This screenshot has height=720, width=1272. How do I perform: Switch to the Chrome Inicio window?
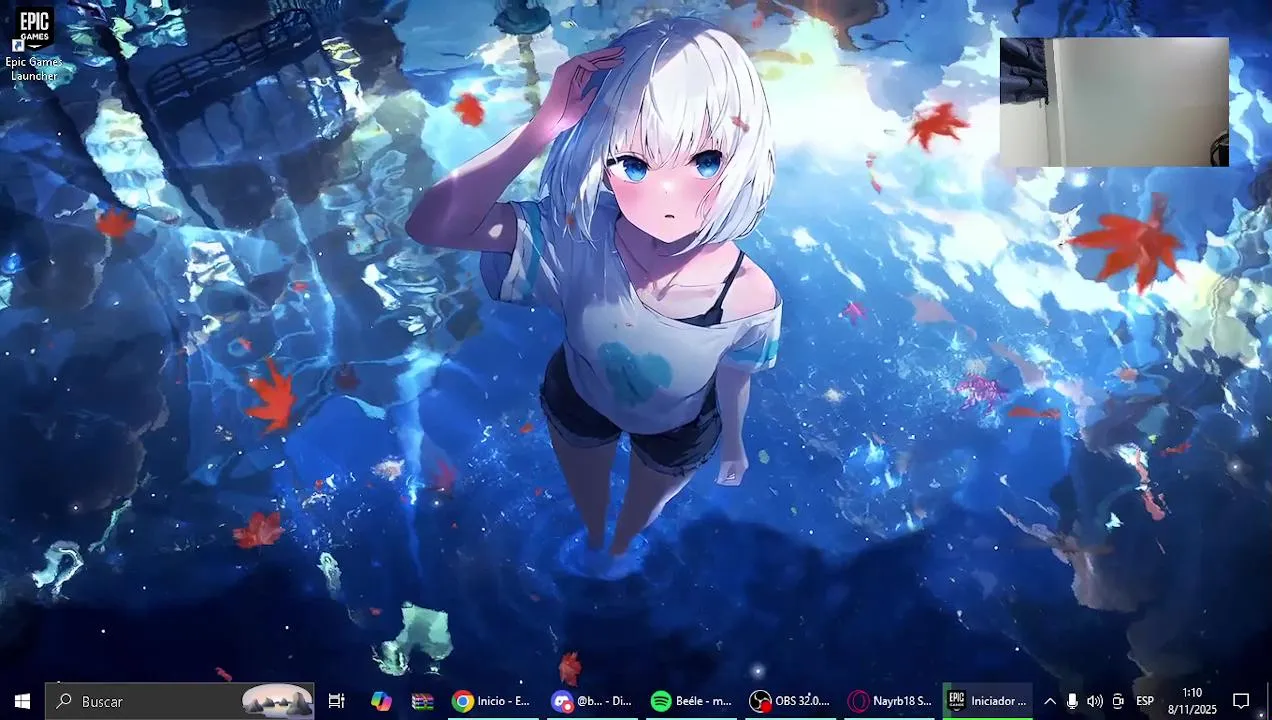click(491, 701)
